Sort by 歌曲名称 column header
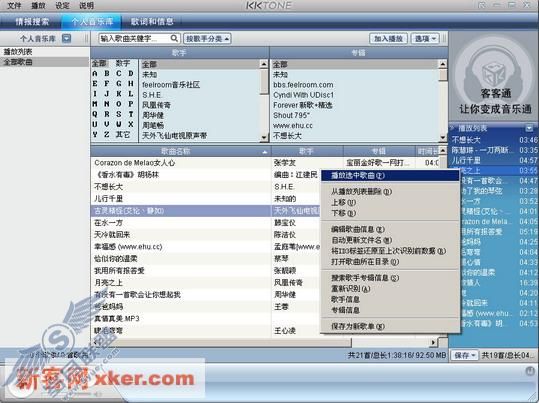539x403 pixels. pyautogui.click(x=181, y=151)
